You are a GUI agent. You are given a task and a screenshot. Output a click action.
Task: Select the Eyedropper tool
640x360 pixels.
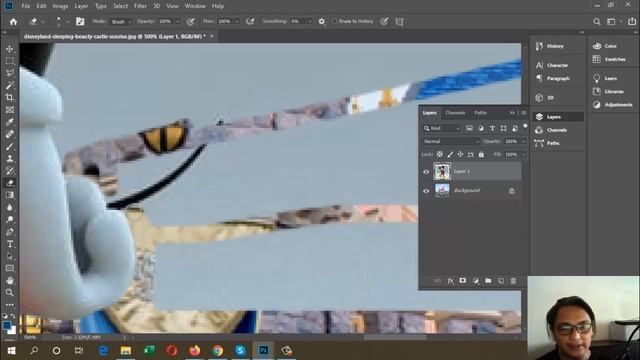[10, 122]
